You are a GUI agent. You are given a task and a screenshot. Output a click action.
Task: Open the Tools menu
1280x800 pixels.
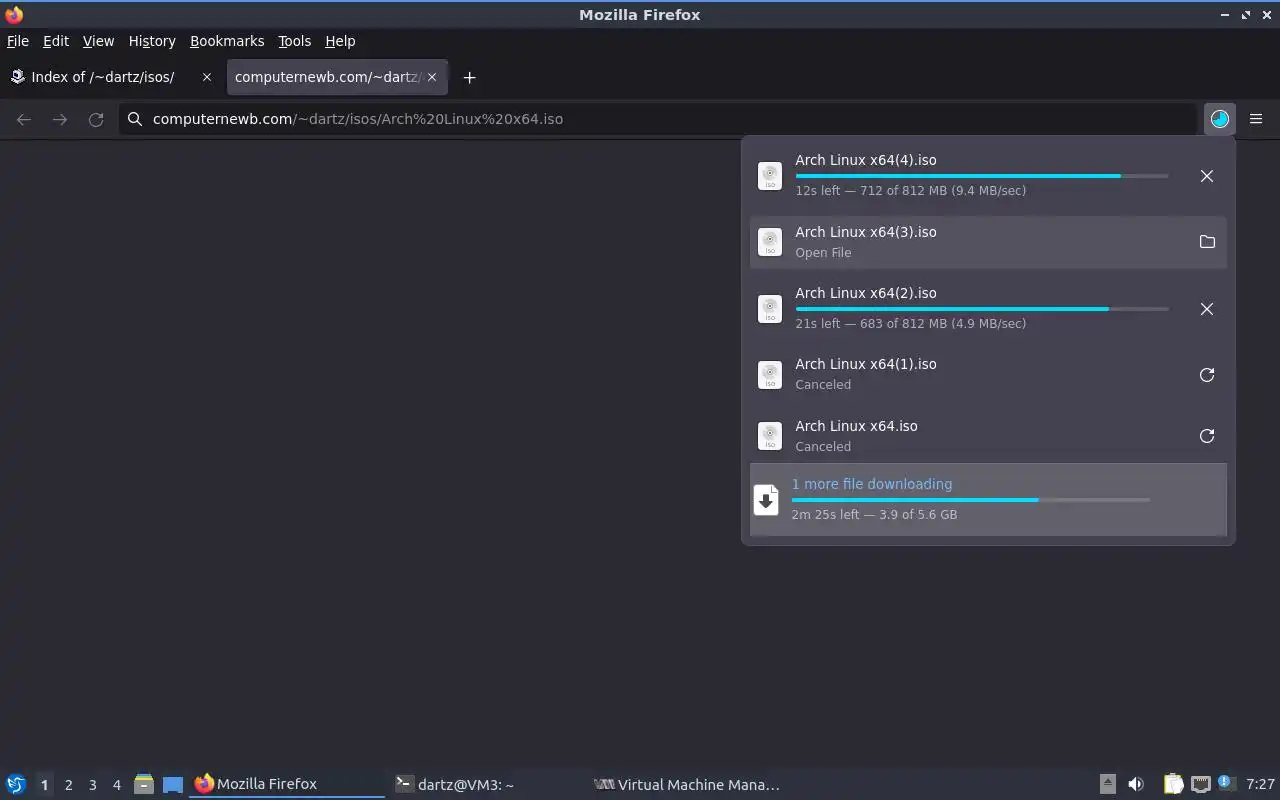[x=294, y=41]
